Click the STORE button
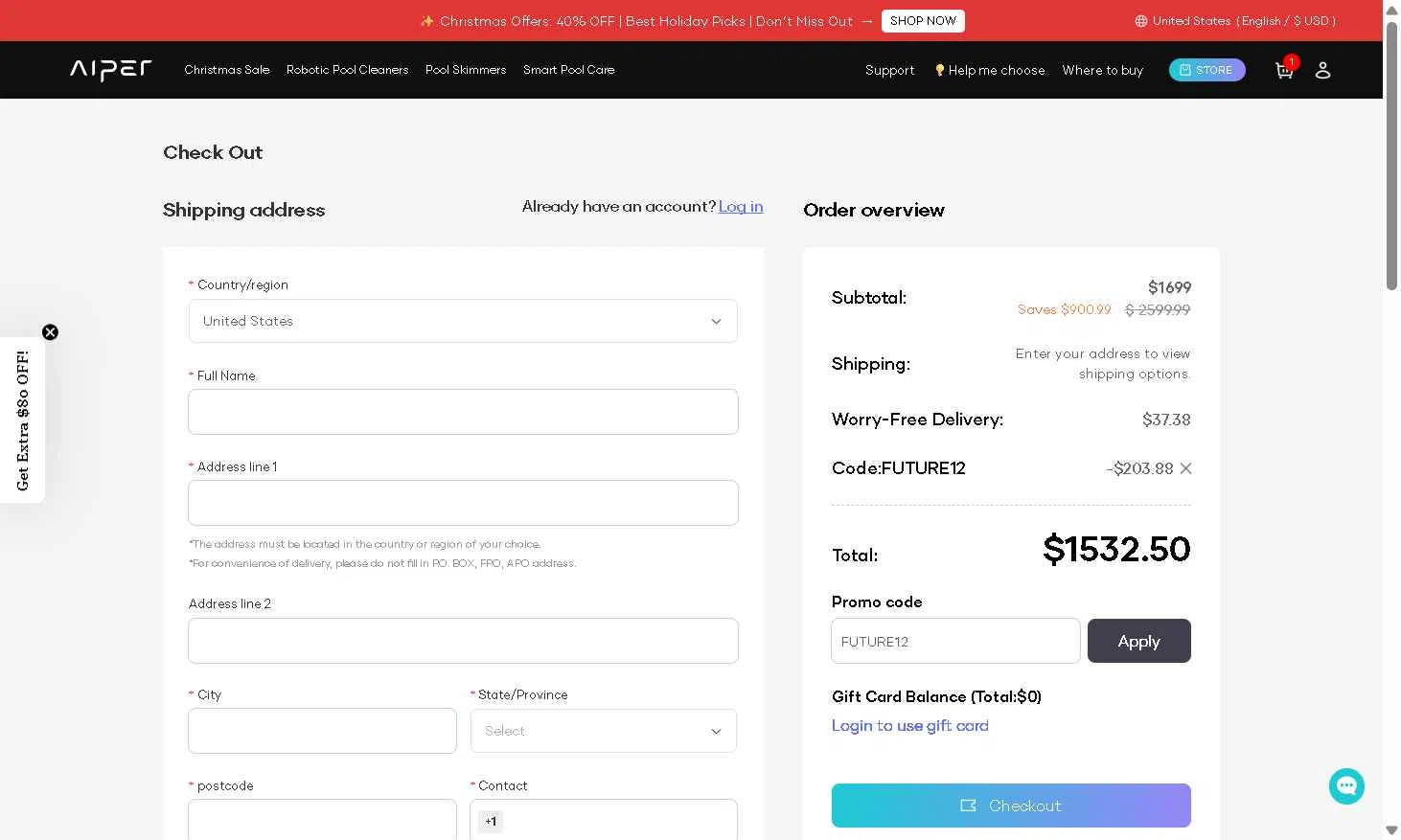1401x840 pixels. [1207, 70]
